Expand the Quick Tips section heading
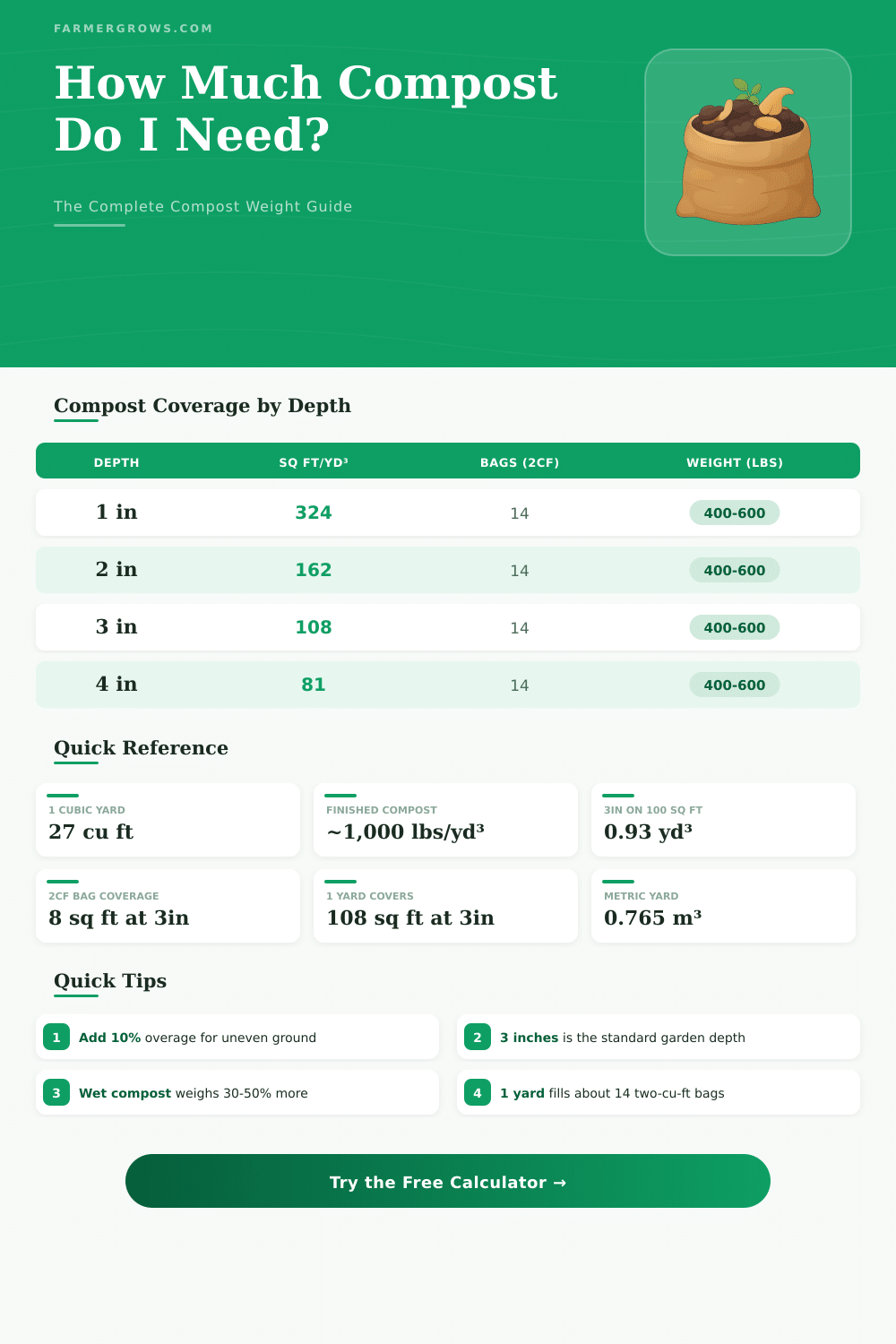This screenshot has width=896, height=1344. [x=109, y=980]
